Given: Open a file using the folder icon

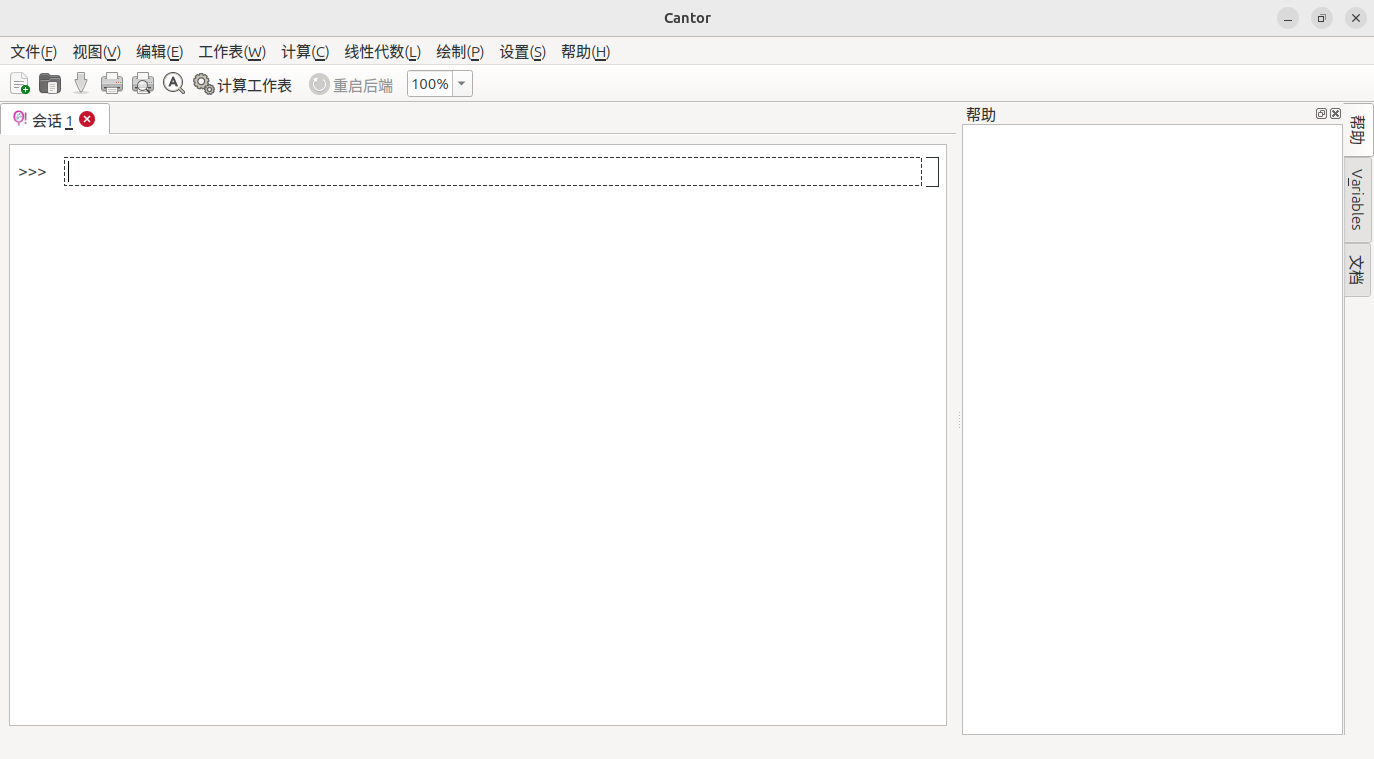Looking at the screenshot, I should (50, 84).
